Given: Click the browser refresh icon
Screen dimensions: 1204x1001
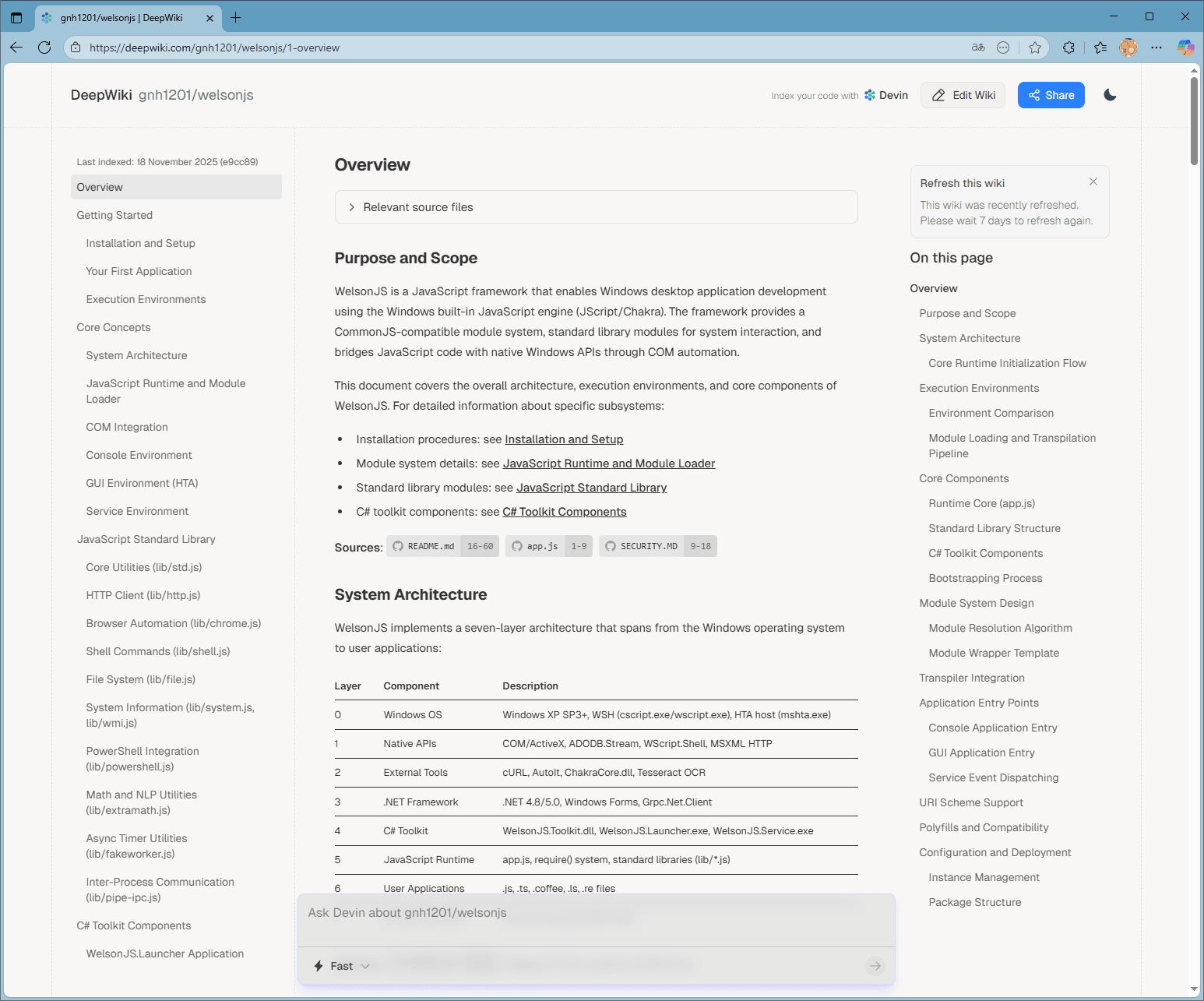Looking at the screenshot, I should 44,48.
